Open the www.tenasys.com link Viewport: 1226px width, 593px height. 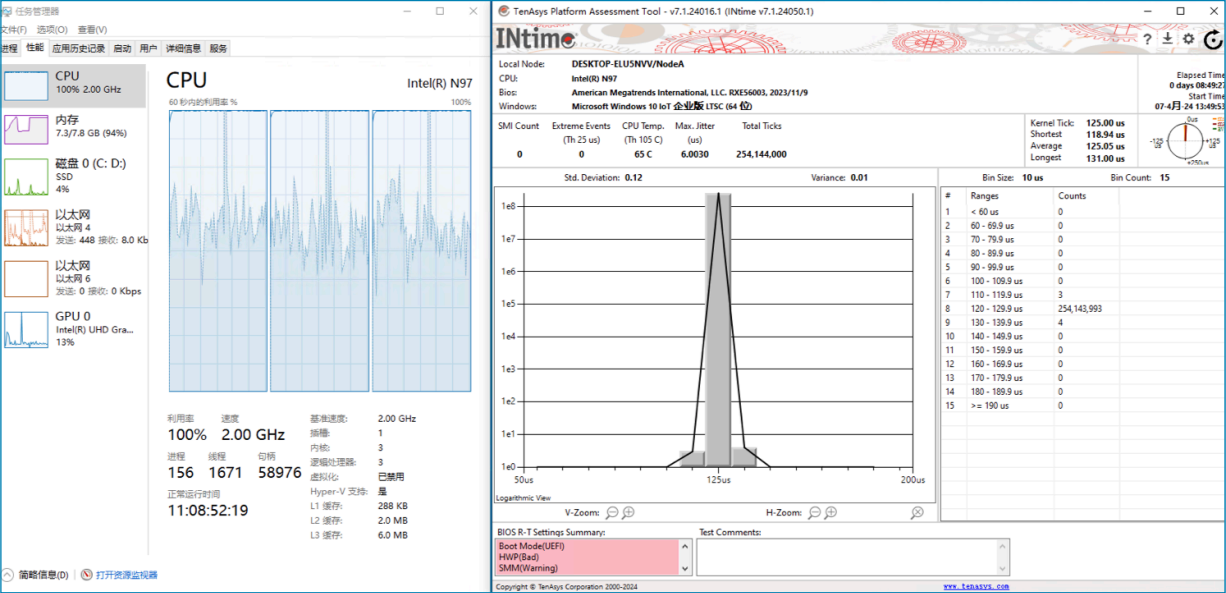(x=976, y=587)
